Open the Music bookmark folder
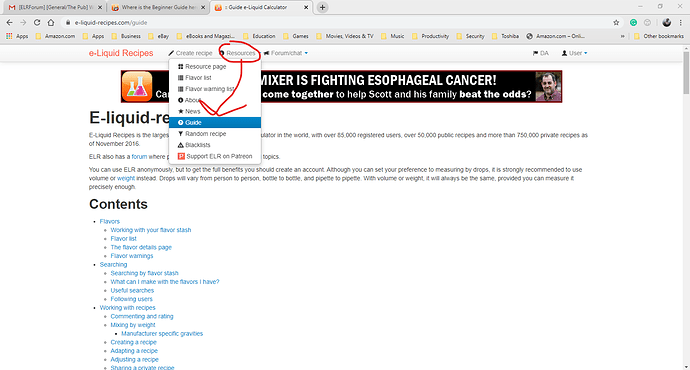This screenshot has height=370, width=690. point(393,36)
